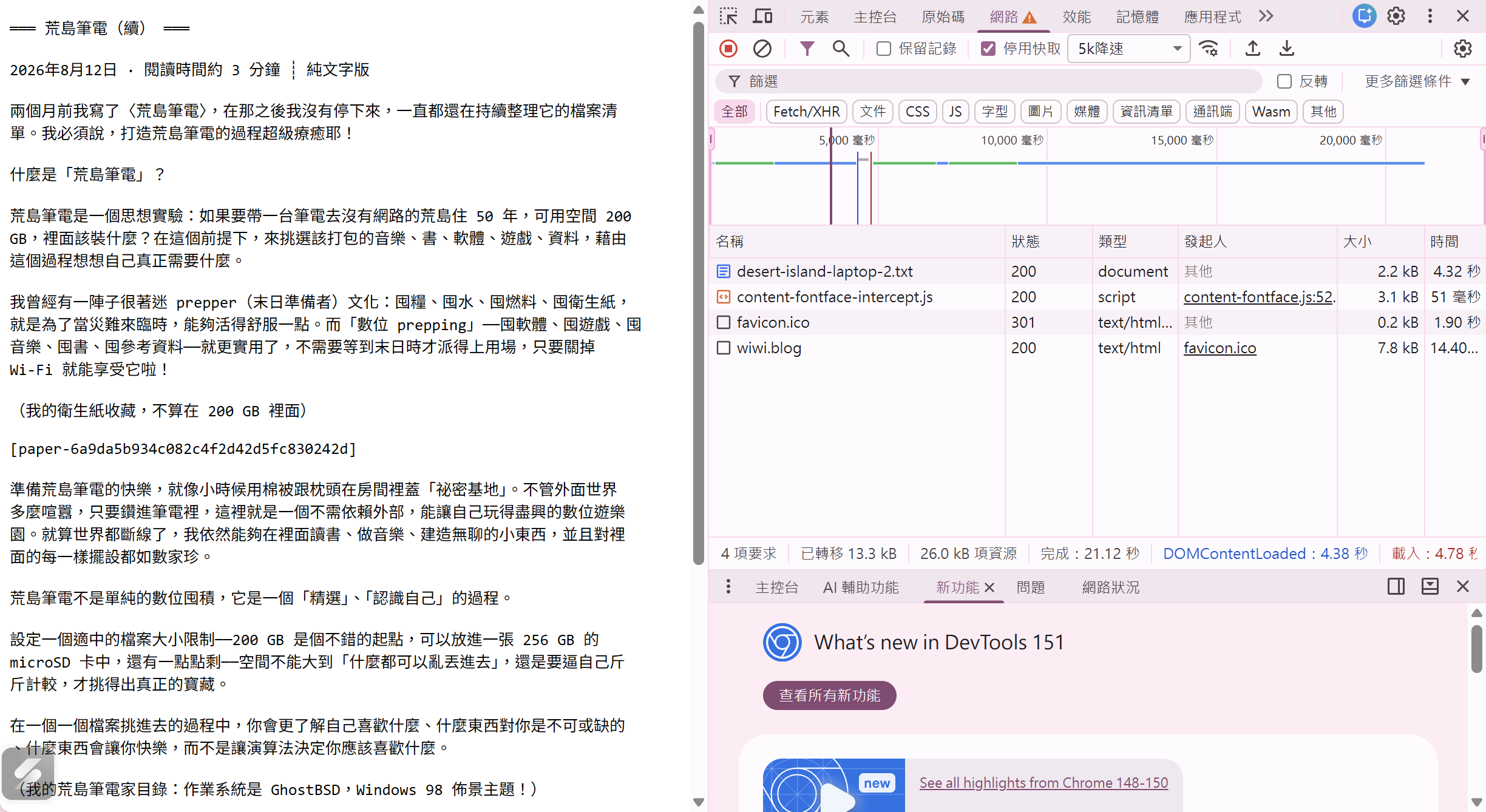
Task: Open the 效能 tab
Action: (1077, 17)
